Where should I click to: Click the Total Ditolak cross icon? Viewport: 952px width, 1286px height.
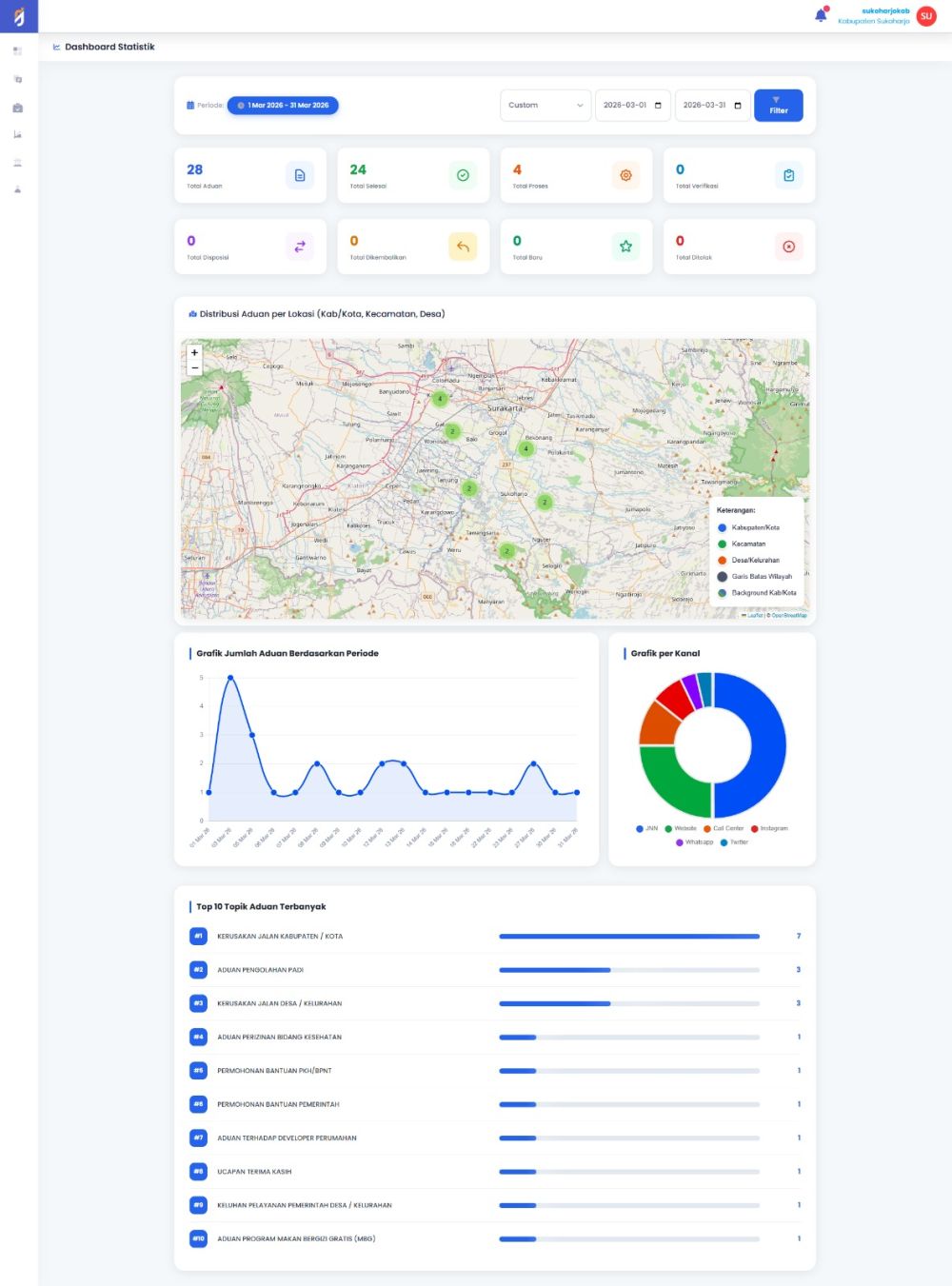(788, 247)
